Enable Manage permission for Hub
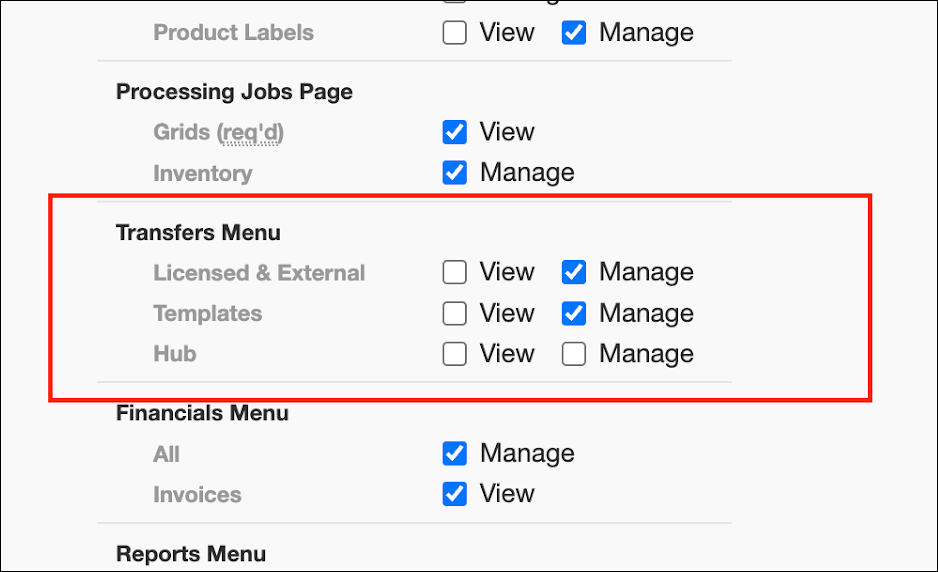Viewport: 938px width, 572px height. [574, 354]
